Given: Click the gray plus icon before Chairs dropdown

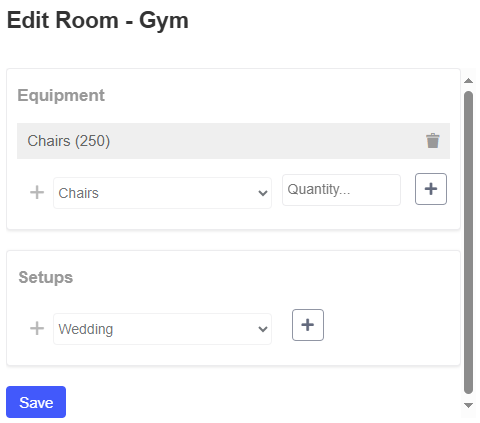Looking at the screenshot, I should pos(37,192).
